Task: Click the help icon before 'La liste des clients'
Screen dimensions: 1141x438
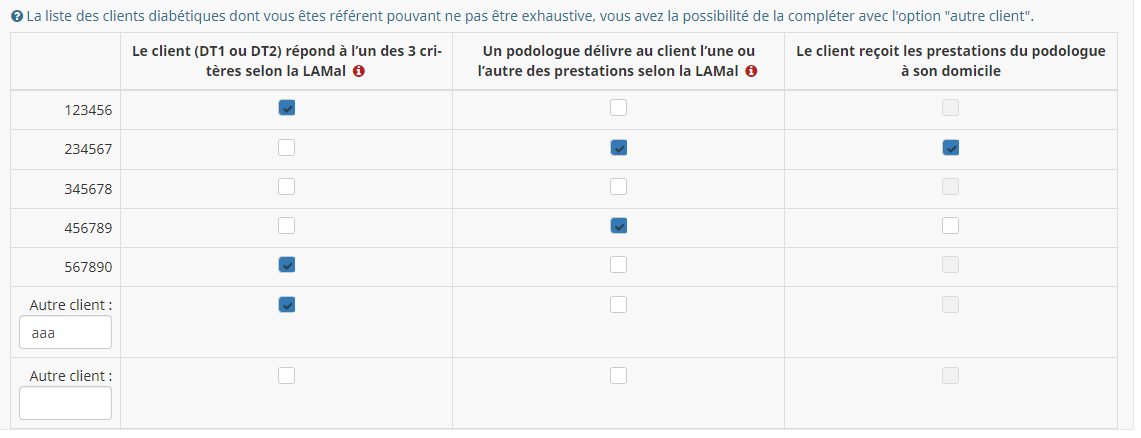Action: 18,16
